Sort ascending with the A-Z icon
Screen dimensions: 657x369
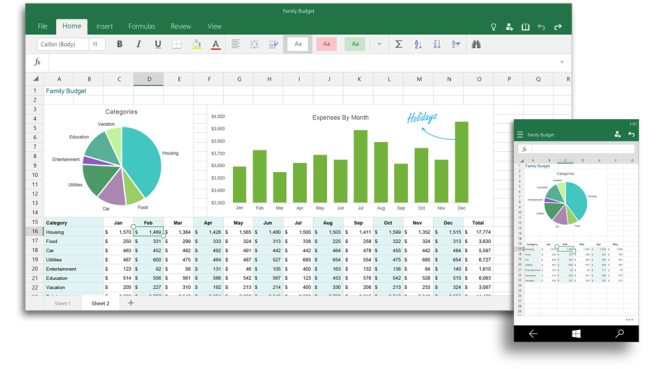tap(418, 44)
